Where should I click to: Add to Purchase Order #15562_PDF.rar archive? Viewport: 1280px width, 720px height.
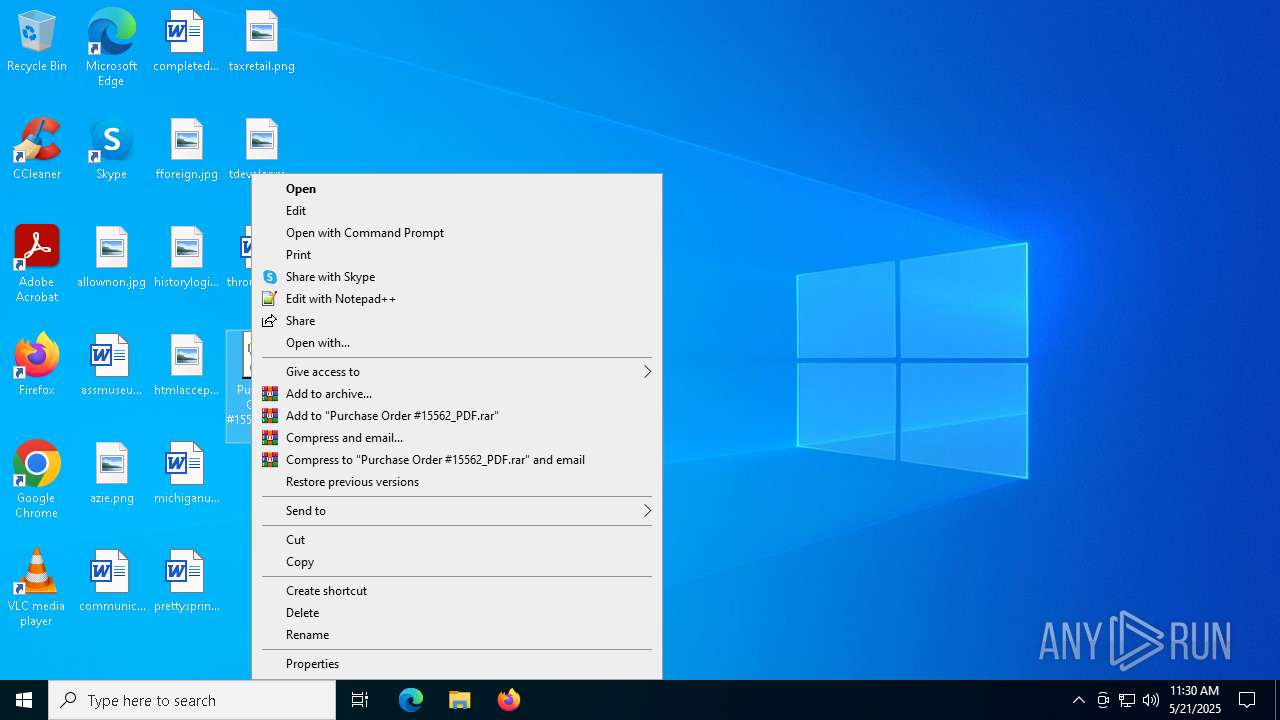457,416
